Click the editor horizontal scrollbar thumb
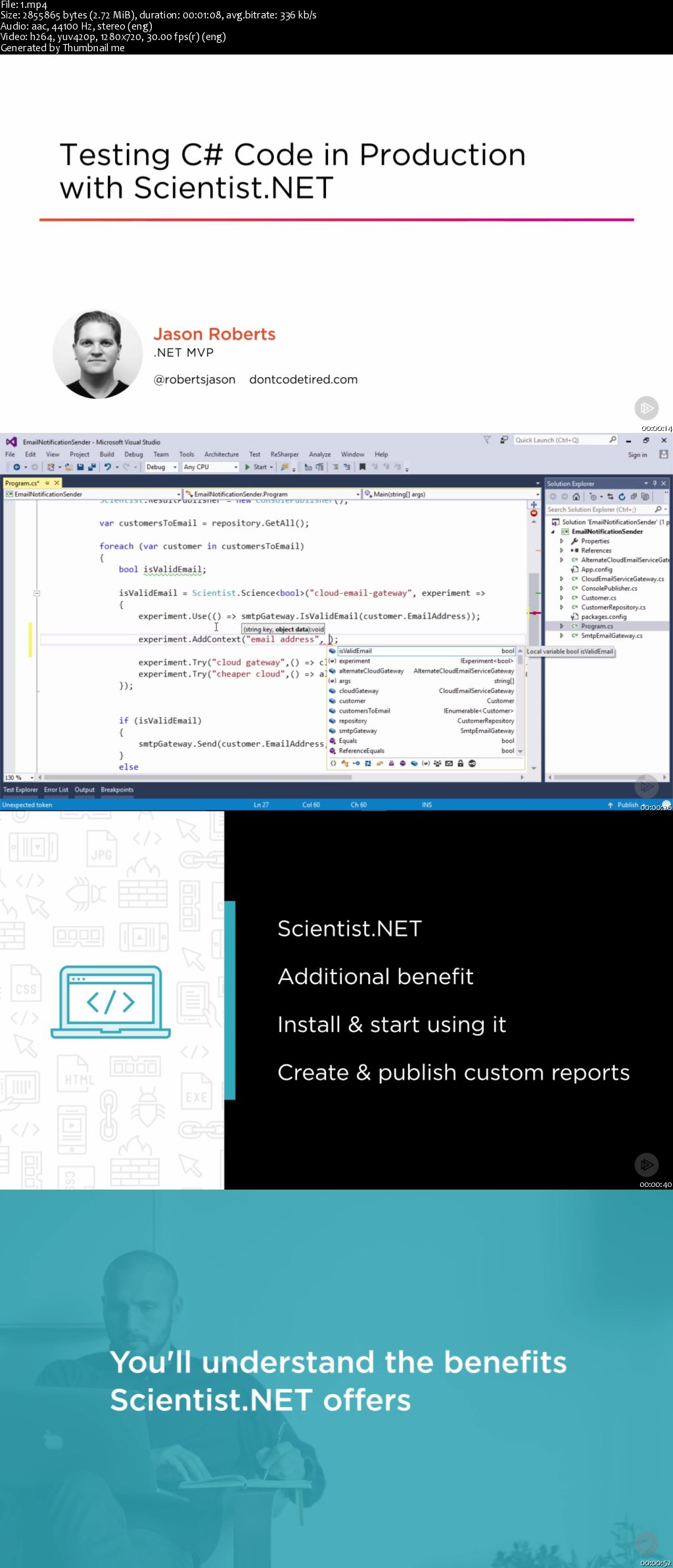The height and width of the screenshot is (1568, 673). tap(198, 777)
